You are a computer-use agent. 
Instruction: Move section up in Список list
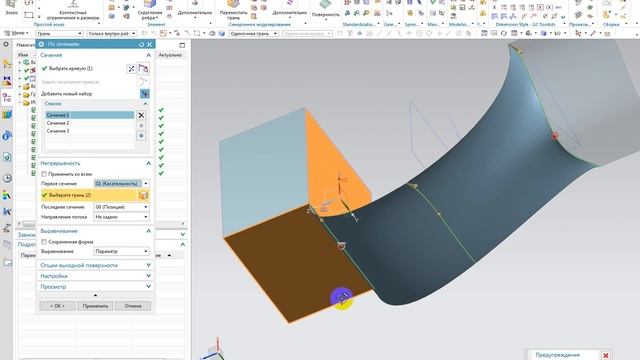pos(141,126)
